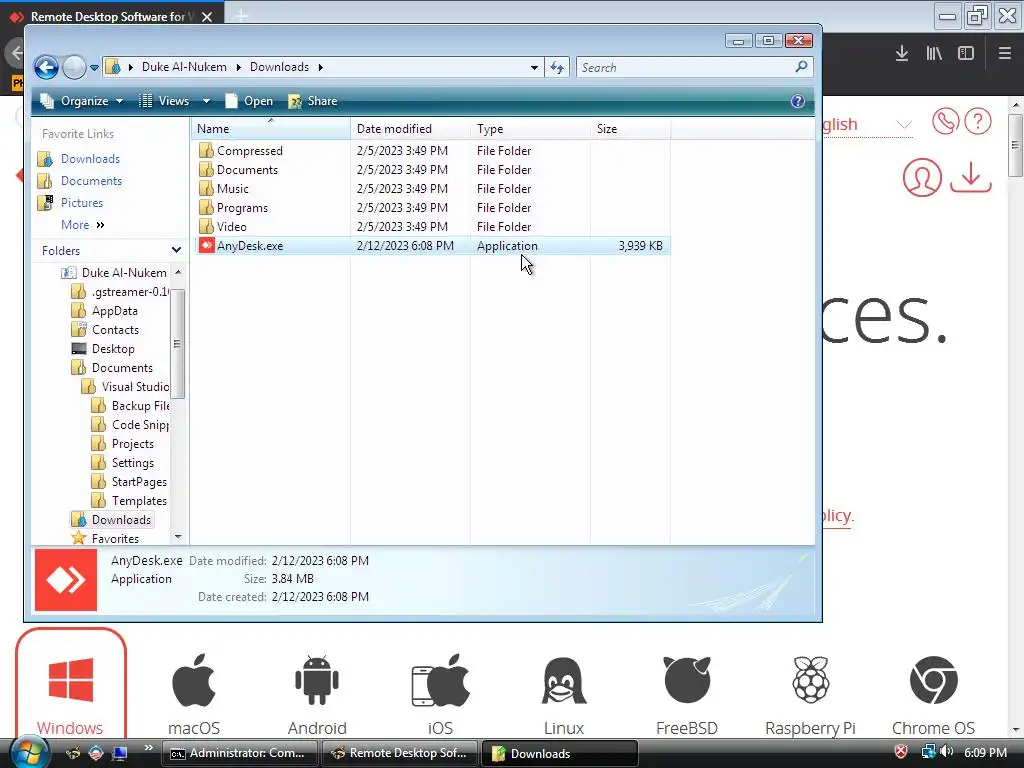Click the AnyDesk.exe file icon
The height and width of the screenshot is (768, 1024).
pyautogui.click(x=206, y=246)
